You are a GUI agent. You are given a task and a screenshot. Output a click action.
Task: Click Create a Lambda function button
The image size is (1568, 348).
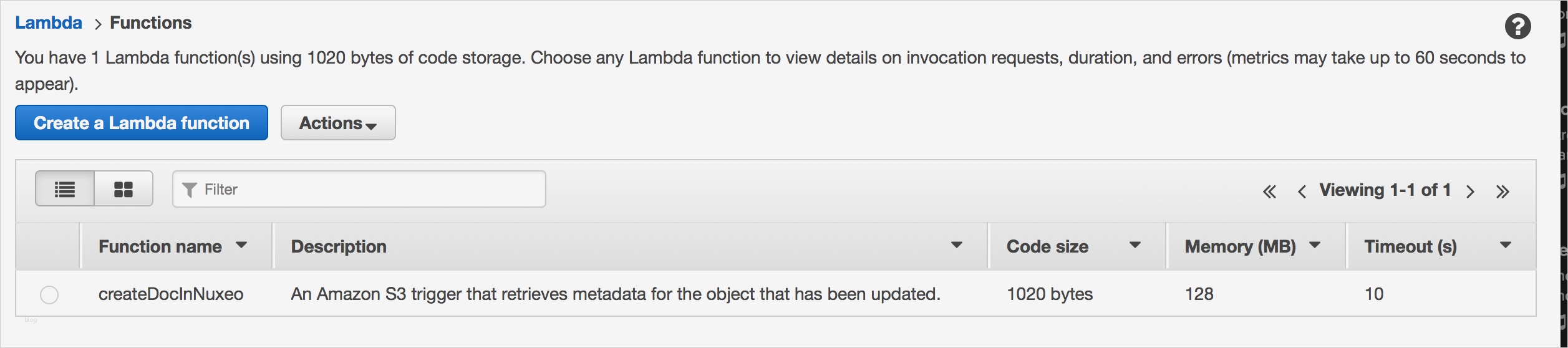pos(142,123)
